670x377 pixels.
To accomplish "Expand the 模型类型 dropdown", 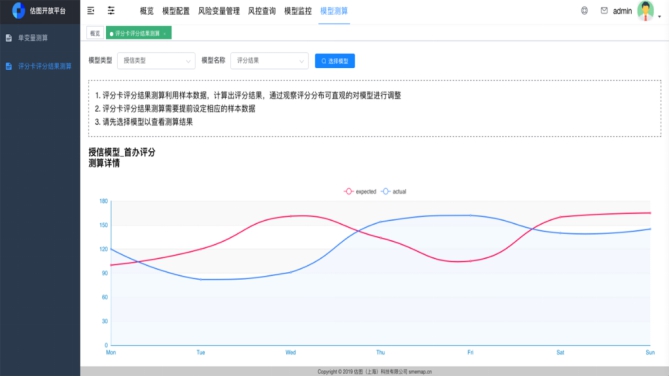I will 156,61.
